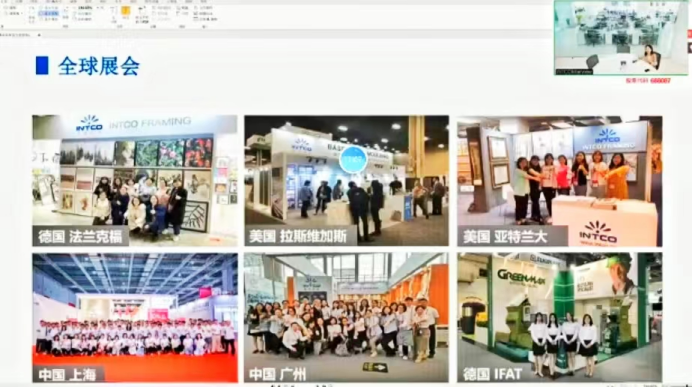Toggle the first checkbox option in the ribbon
Screen dimensions: 693x387
pyautogui.click(x=49, y=8)
